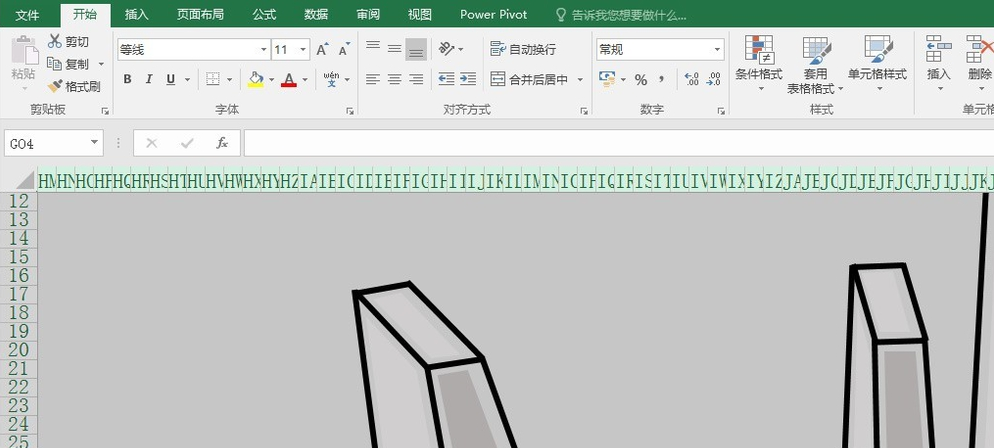Expand the font color arrow
Screen dimensions: 994x448
click(305, 80)
